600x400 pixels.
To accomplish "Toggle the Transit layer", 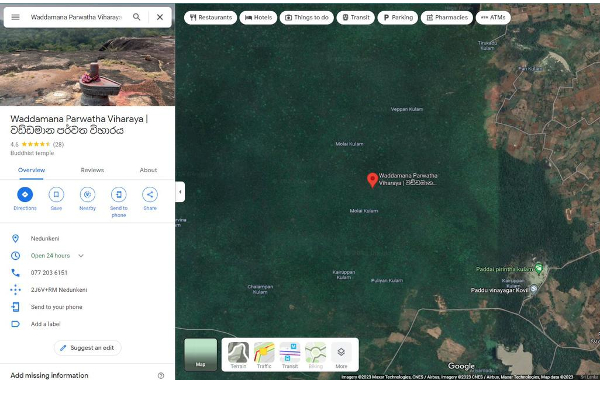I will point(290,356).
